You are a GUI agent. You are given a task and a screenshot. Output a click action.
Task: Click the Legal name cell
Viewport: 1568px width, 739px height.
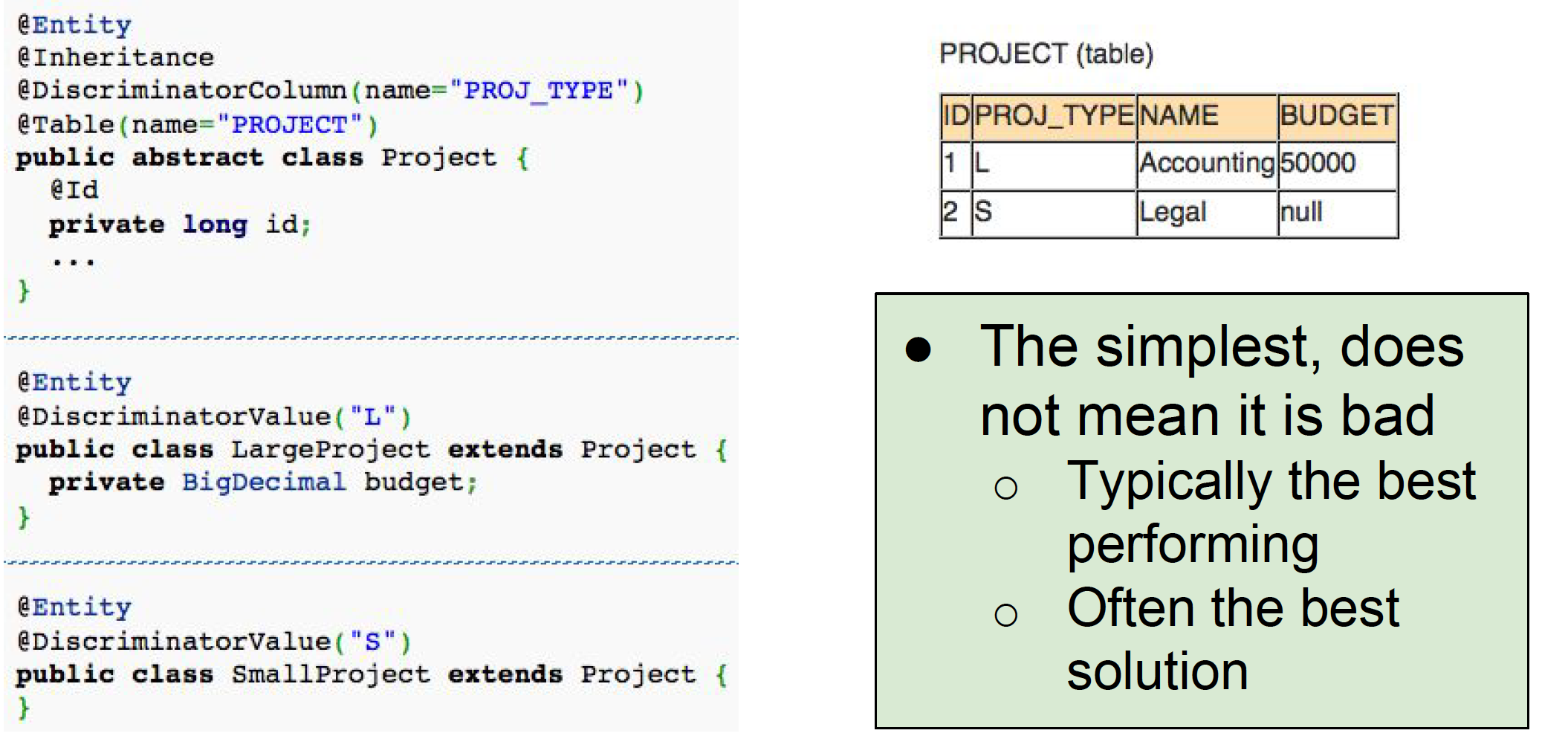coord(1173,213)
